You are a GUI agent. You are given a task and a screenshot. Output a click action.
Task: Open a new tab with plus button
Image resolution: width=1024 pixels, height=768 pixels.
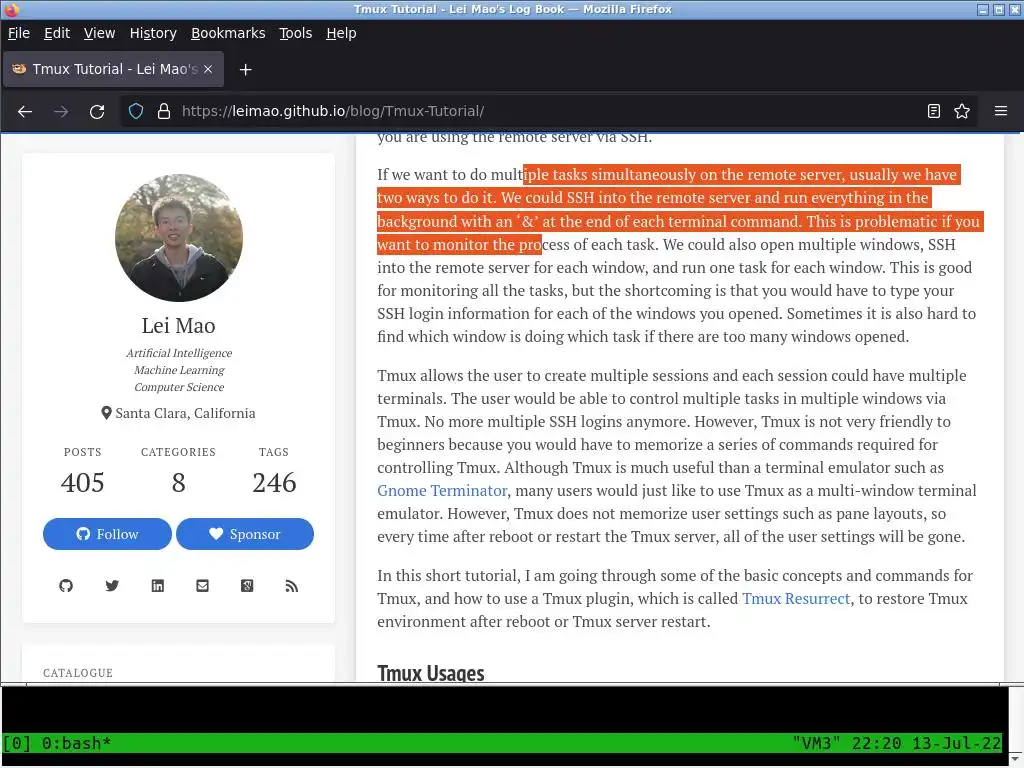[246, 70]
